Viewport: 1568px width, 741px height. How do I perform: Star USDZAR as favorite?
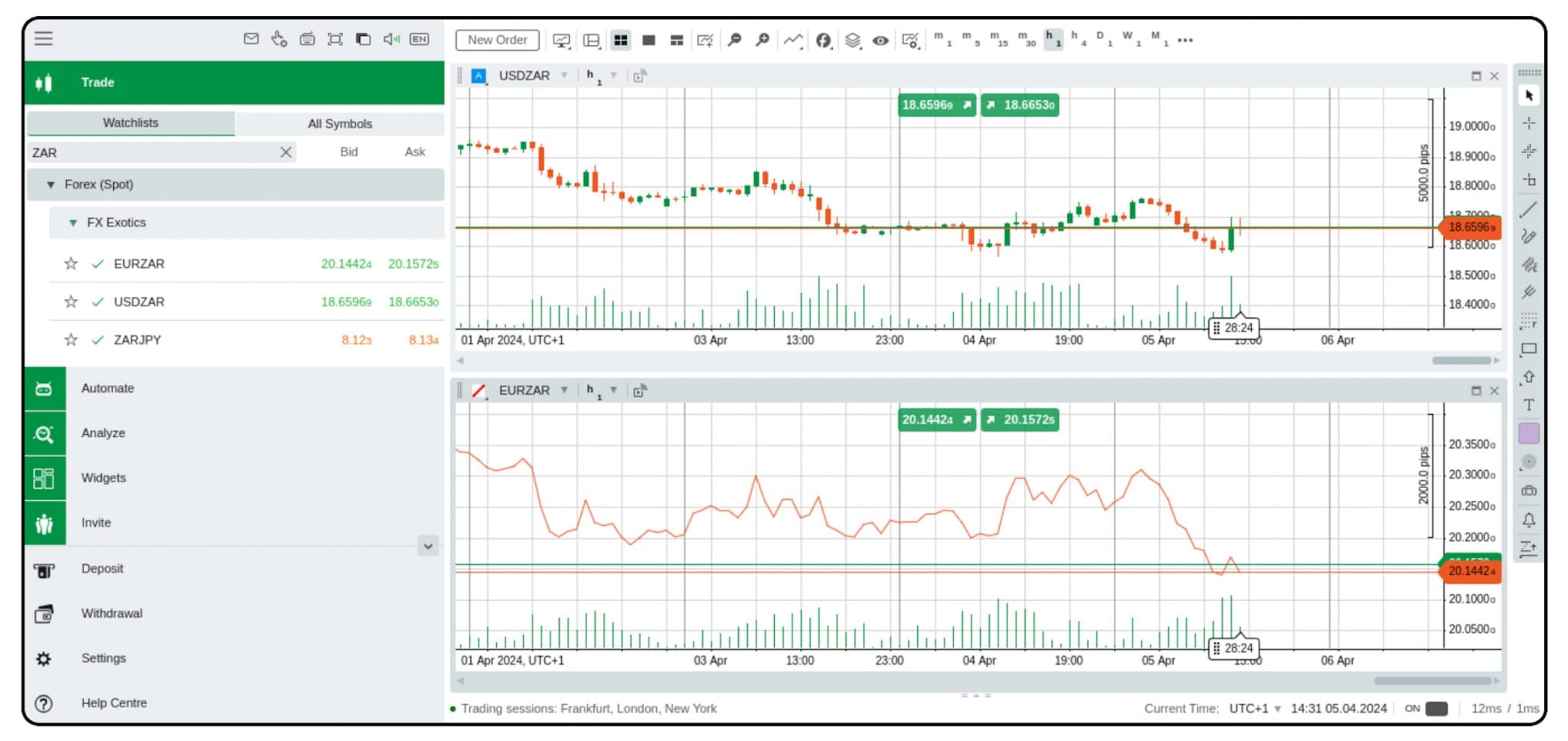(70, 302)
